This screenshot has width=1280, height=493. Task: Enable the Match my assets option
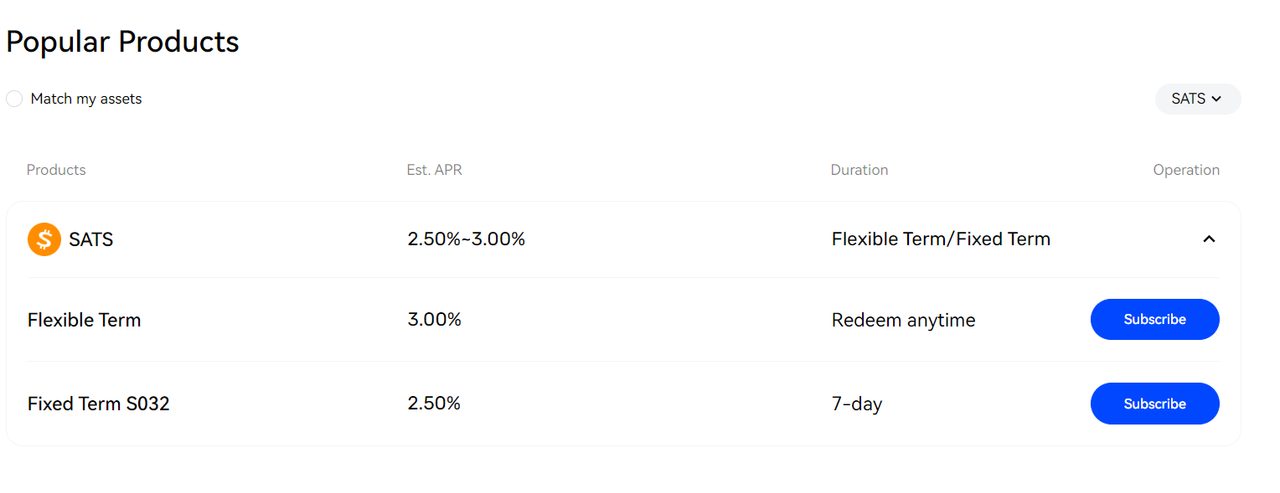14,99
